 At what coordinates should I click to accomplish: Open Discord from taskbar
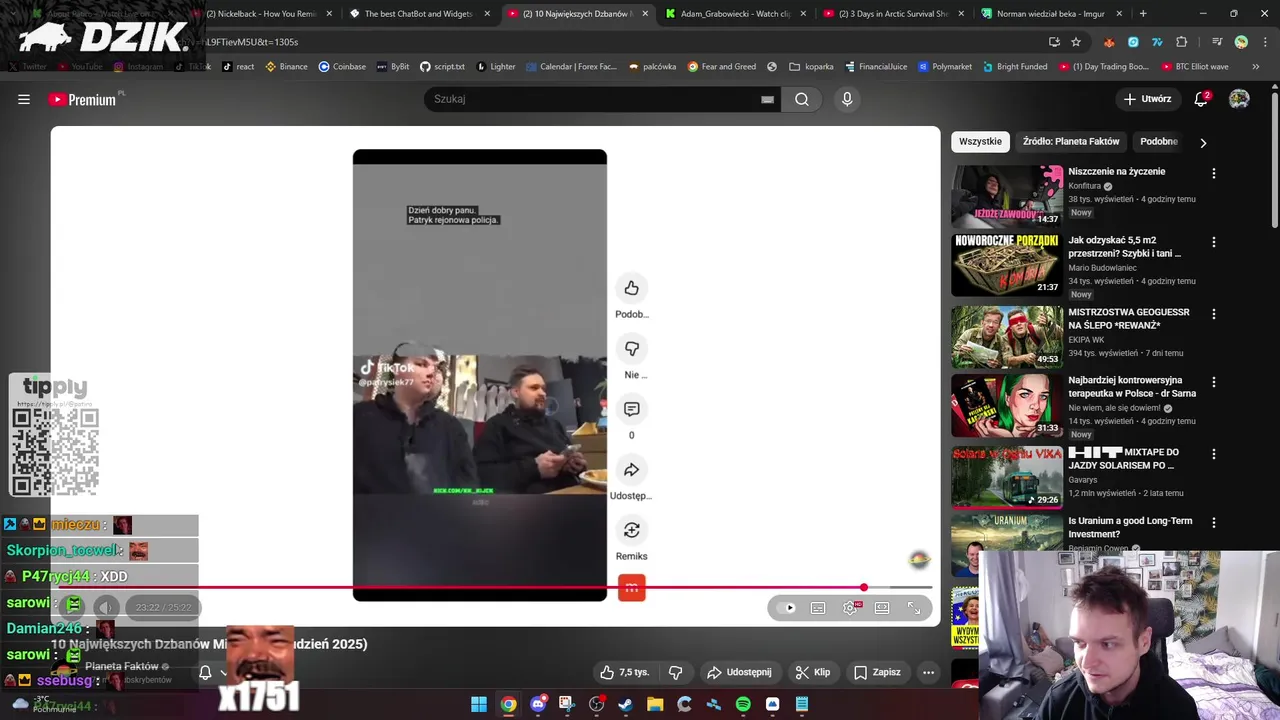pyautogui.click(x=538, y=704)
